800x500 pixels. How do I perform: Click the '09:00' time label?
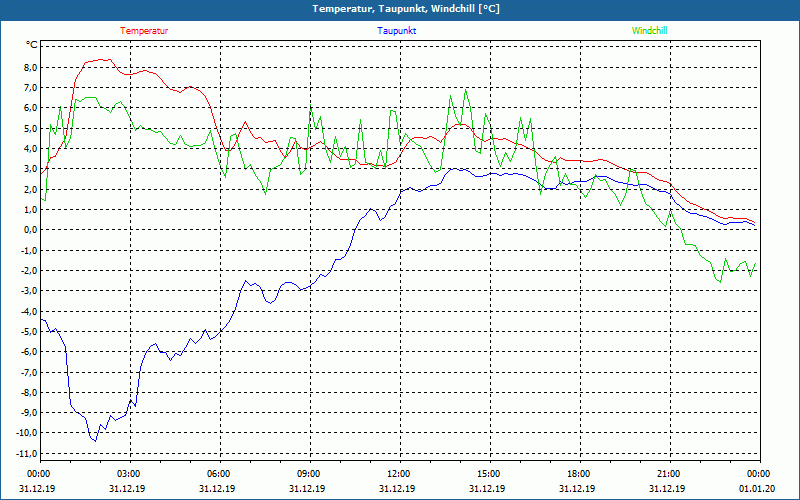[x=309, y=474]
